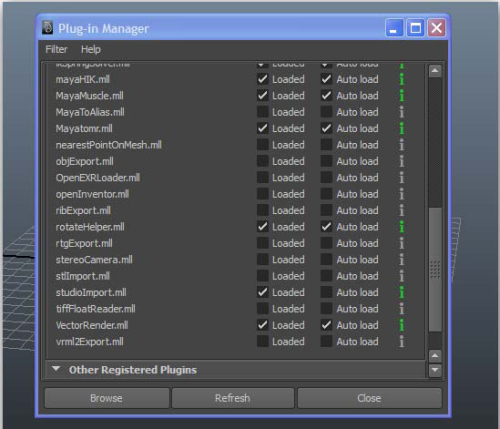Enable Auto load for objExport.mll
The image size is (500, 429).
(326, 161)
